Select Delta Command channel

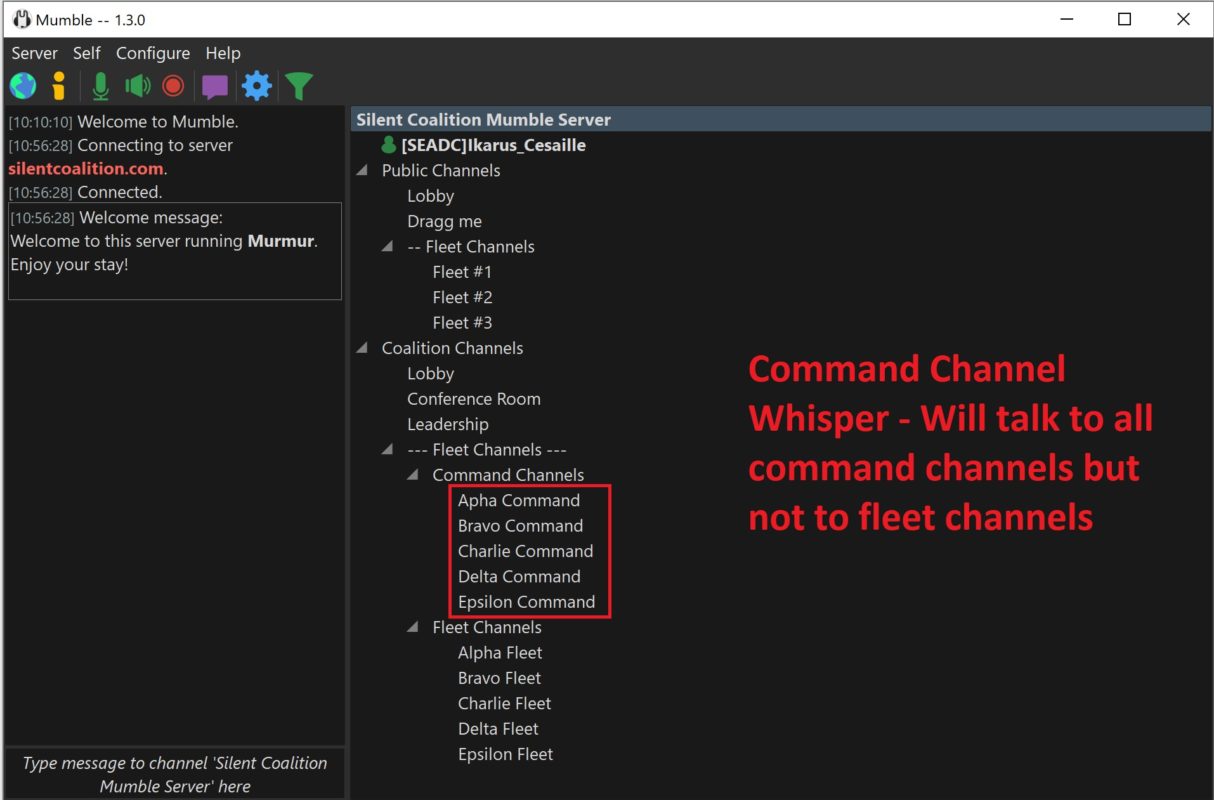coord(519,576)
